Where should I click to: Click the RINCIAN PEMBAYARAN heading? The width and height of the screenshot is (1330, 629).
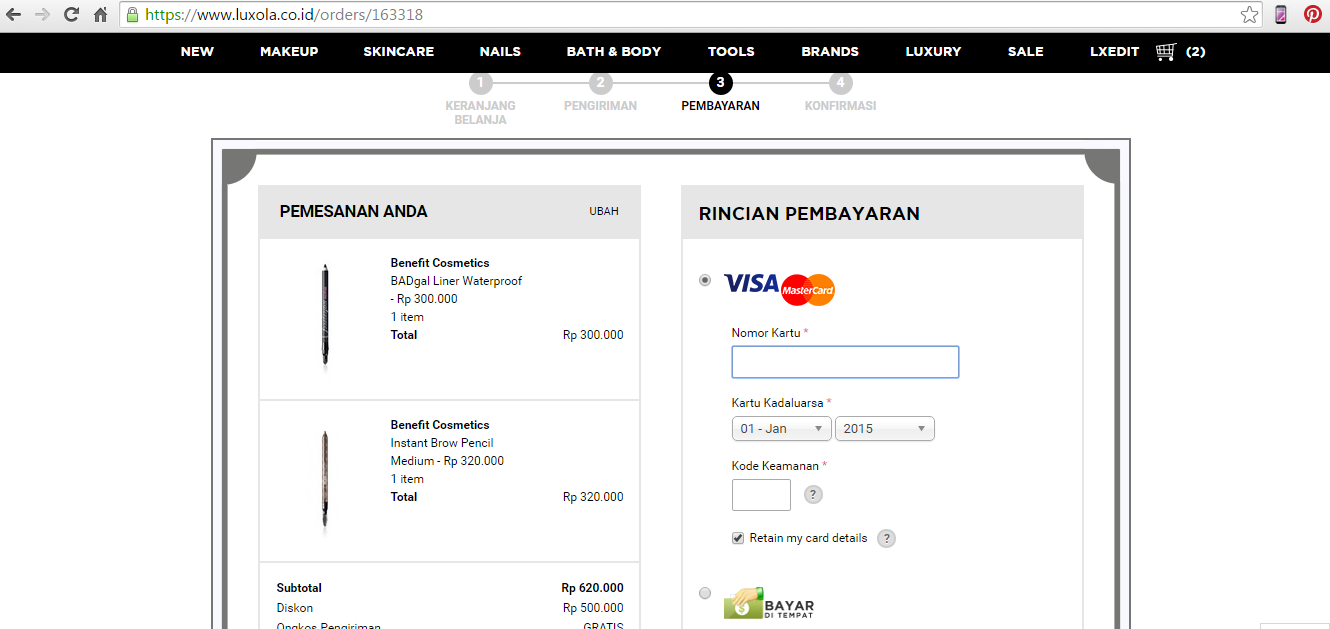pos(809,213)
